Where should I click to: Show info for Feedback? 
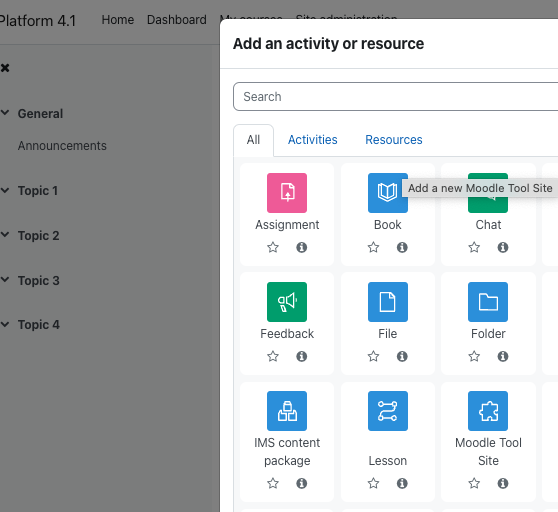click(301, 356)
